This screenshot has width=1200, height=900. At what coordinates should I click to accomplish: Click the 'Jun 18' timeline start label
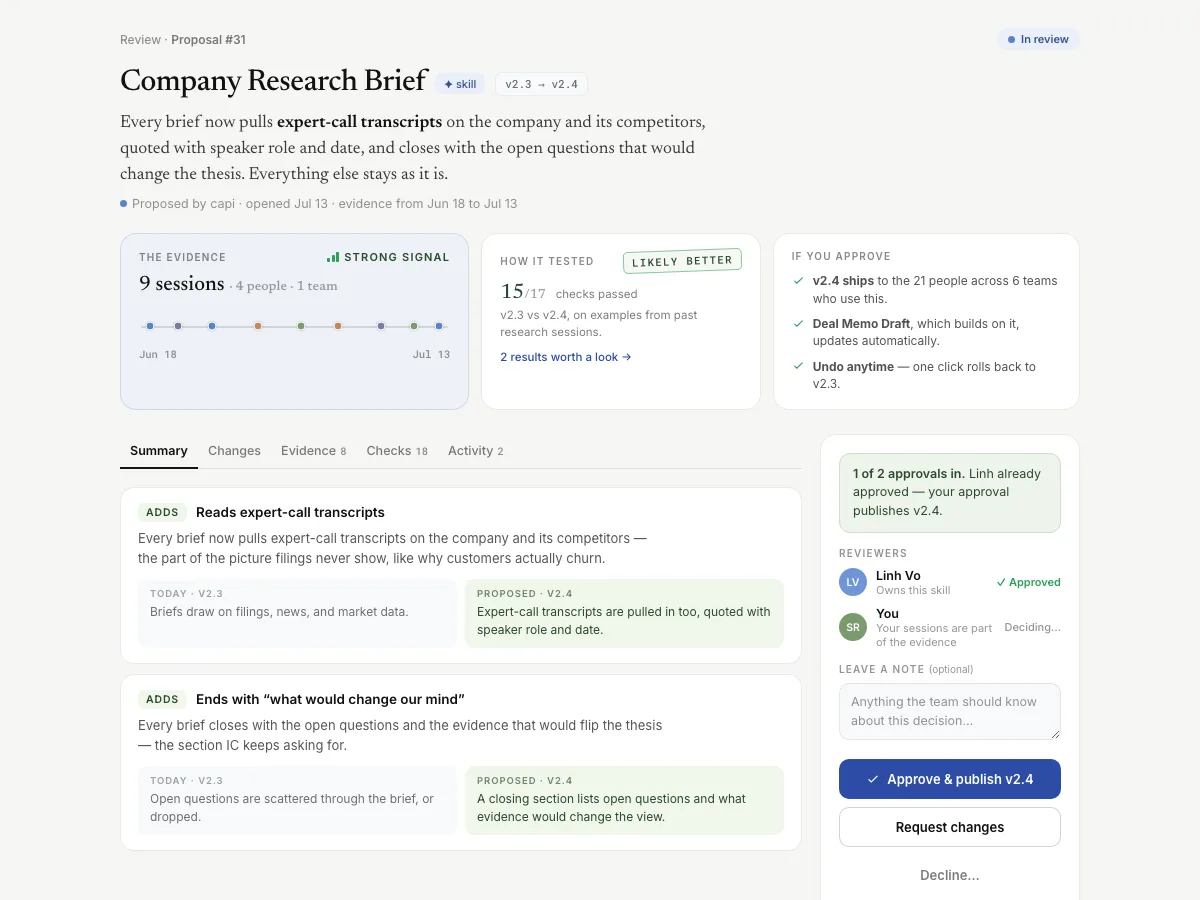pyautogui.click(x=158, y=355)
